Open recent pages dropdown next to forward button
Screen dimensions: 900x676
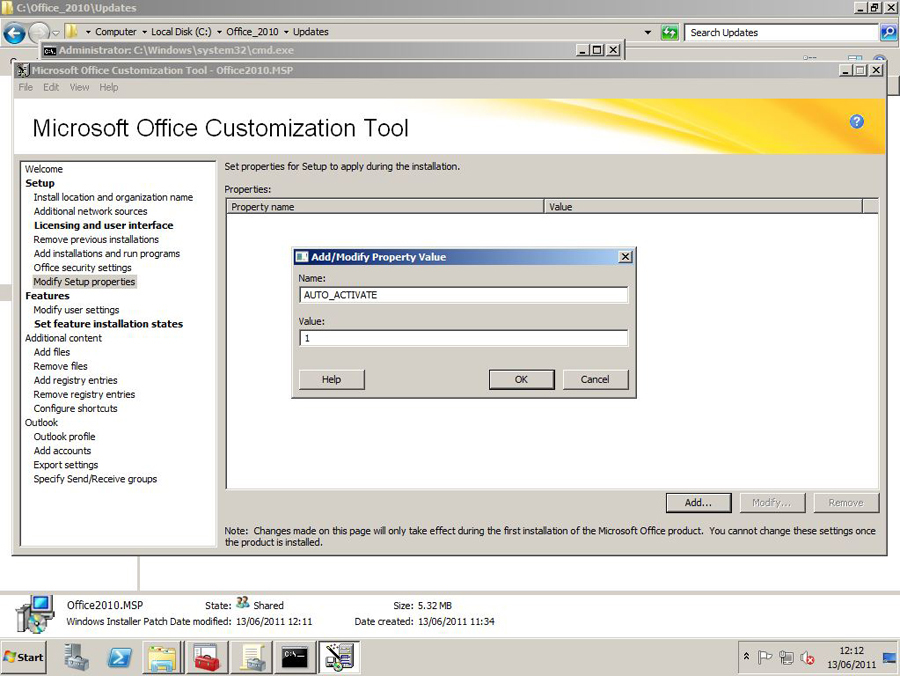click(56, 33)
